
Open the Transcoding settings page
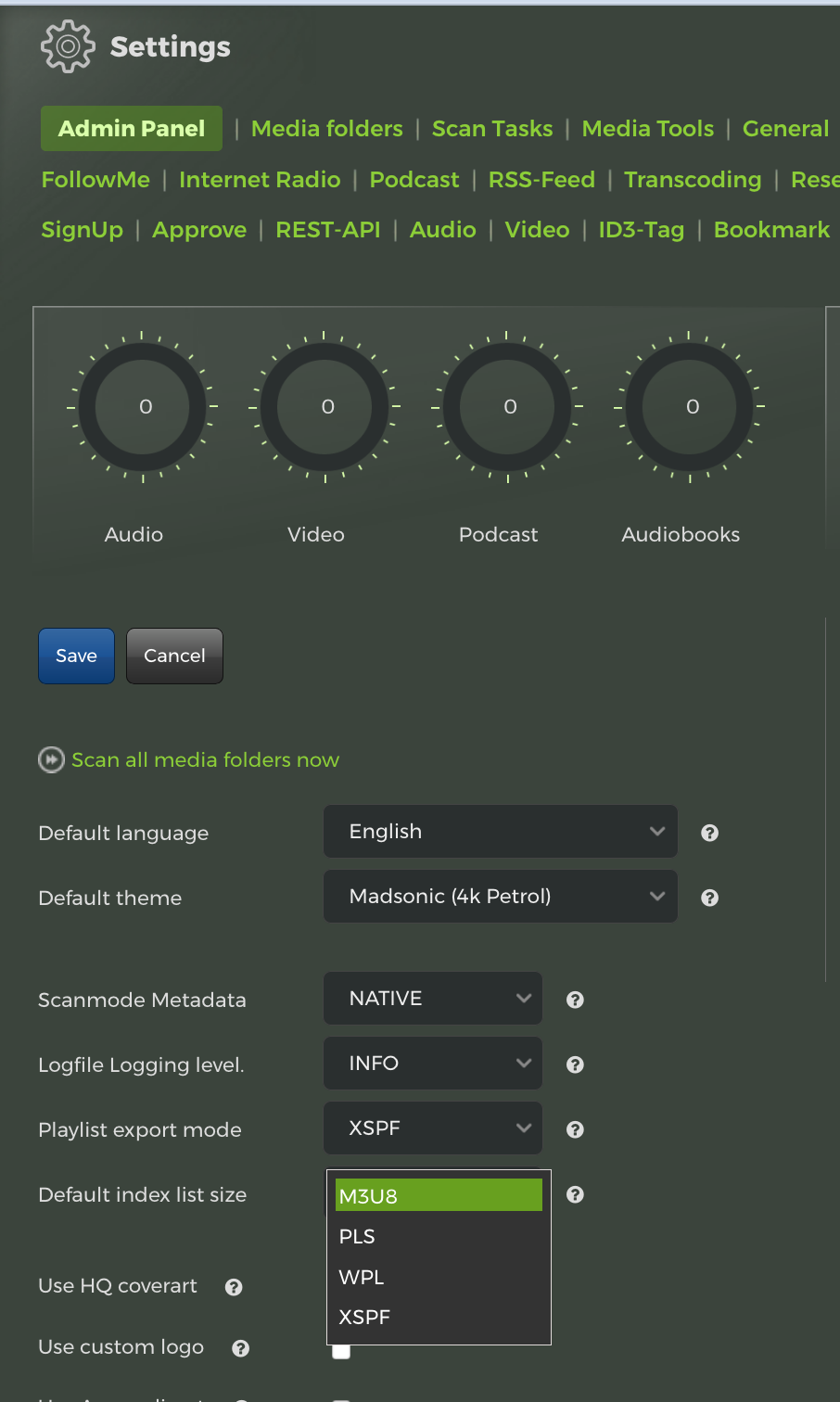(x=692, y=180)
